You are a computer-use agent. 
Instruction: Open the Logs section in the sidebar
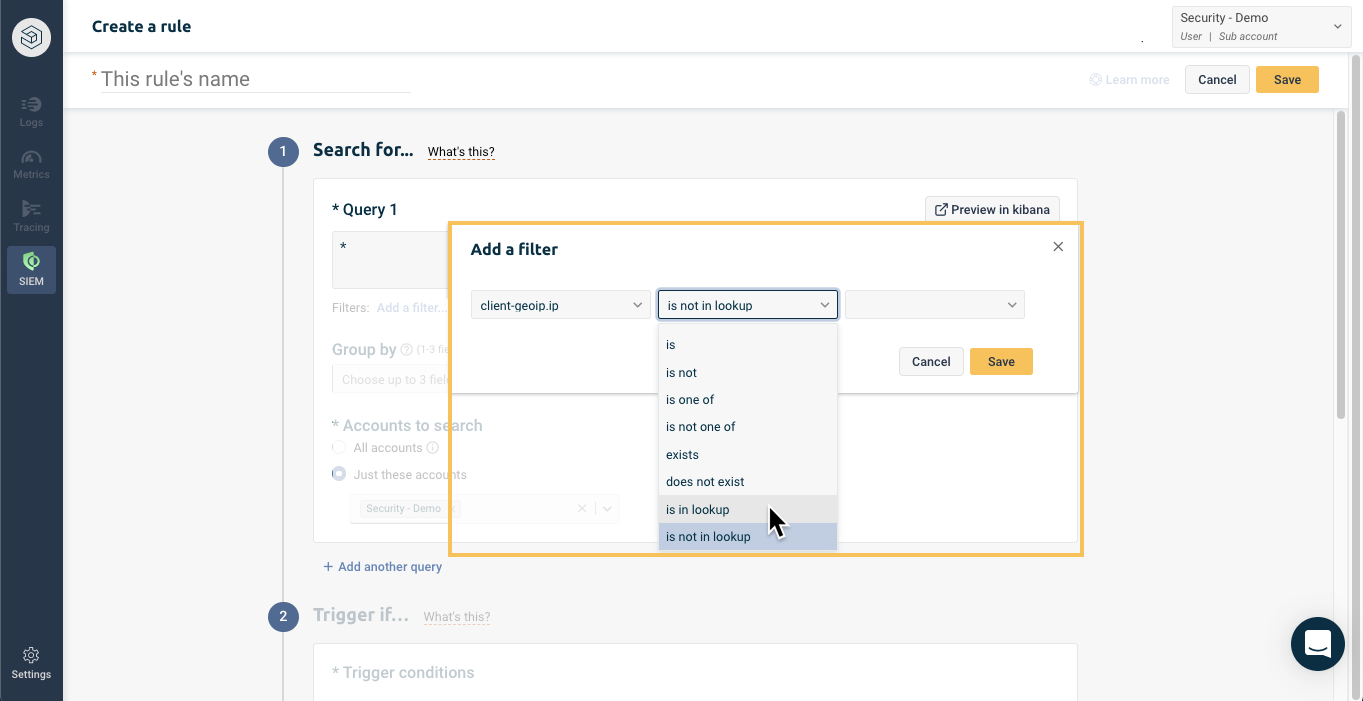click(31, 110)
